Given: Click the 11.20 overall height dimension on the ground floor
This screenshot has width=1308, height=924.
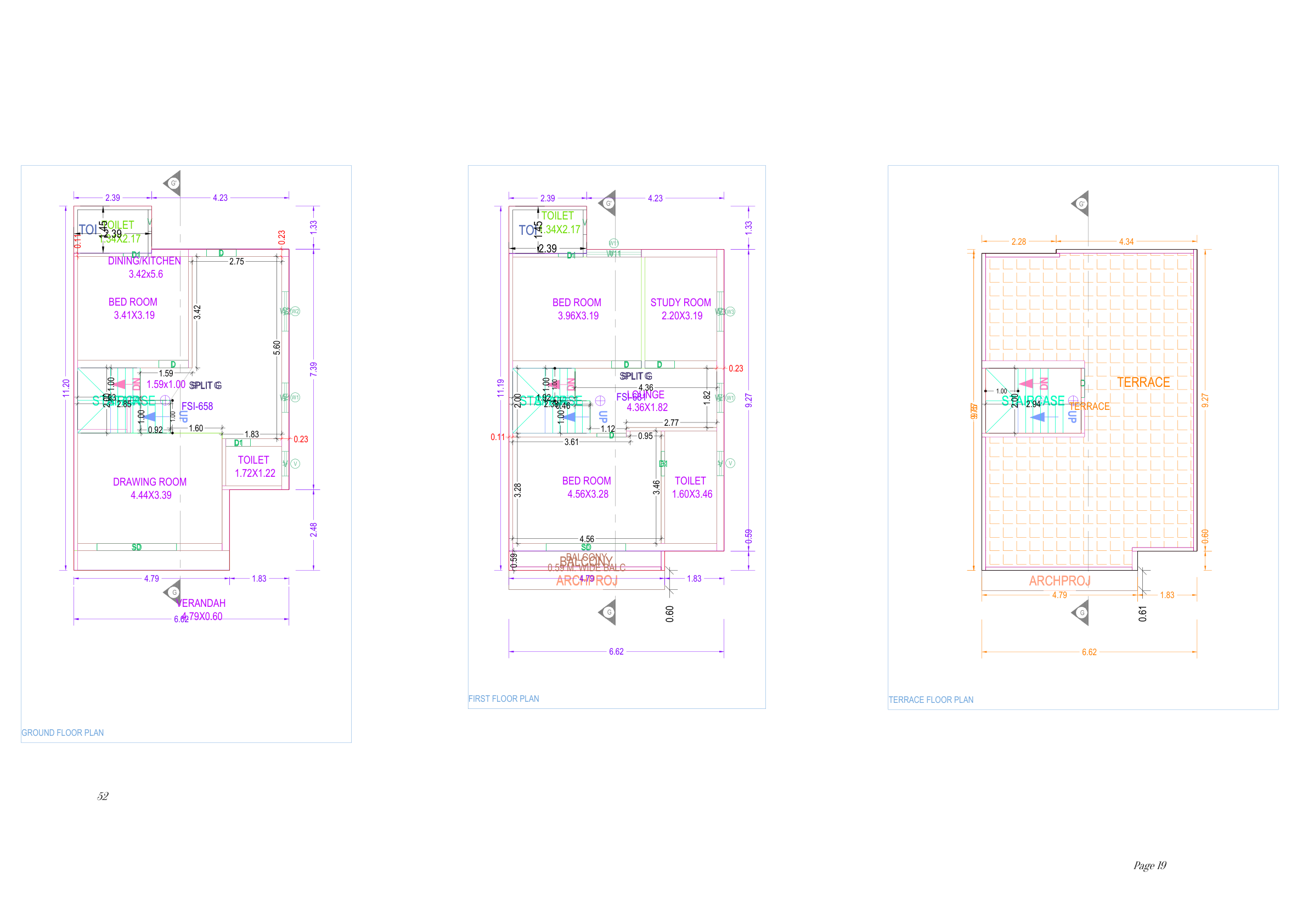Looking at the screenshot, I should (x=66, y=387).
